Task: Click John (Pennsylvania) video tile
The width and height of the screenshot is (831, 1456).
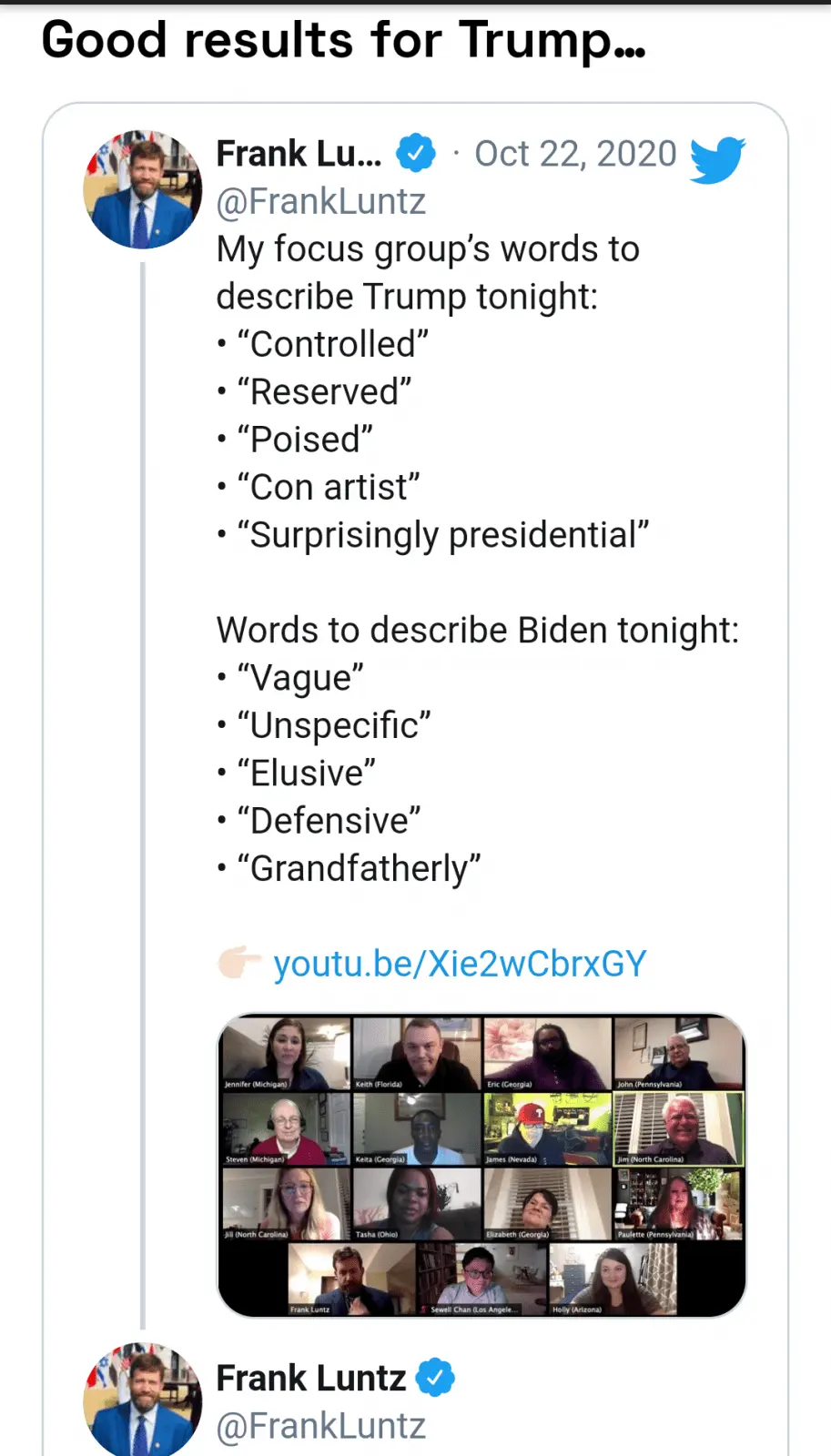Action: [x=678, y=1053]
